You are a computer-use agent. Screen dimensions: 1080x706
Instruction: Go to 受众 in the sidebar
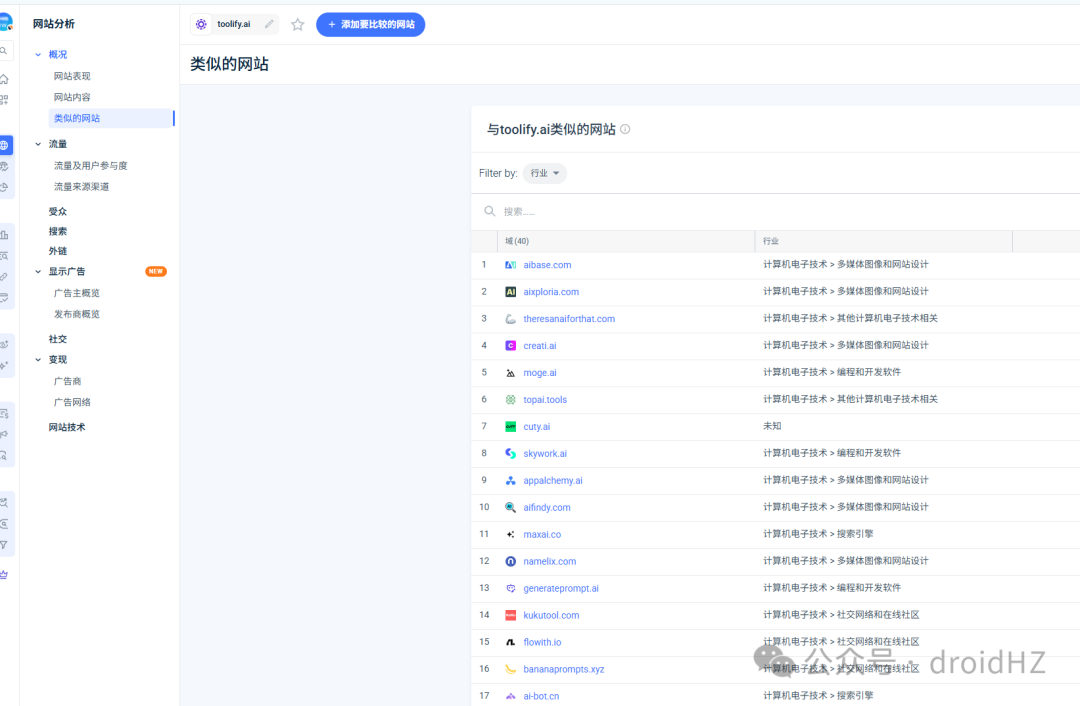click(x=58, y=211)
